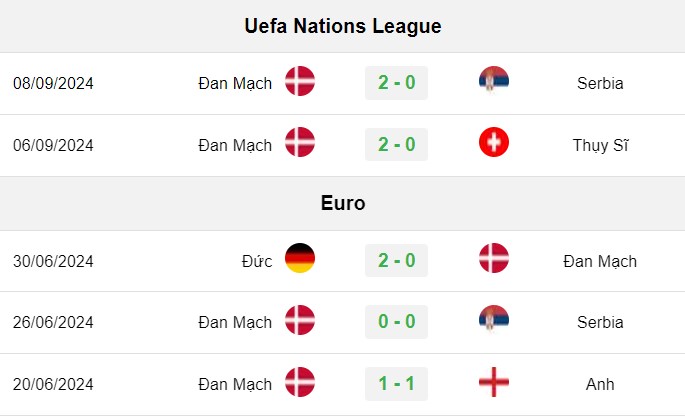
Task: Click Denmark flag in 06/09/2024 match
Action: click(300, 142)
